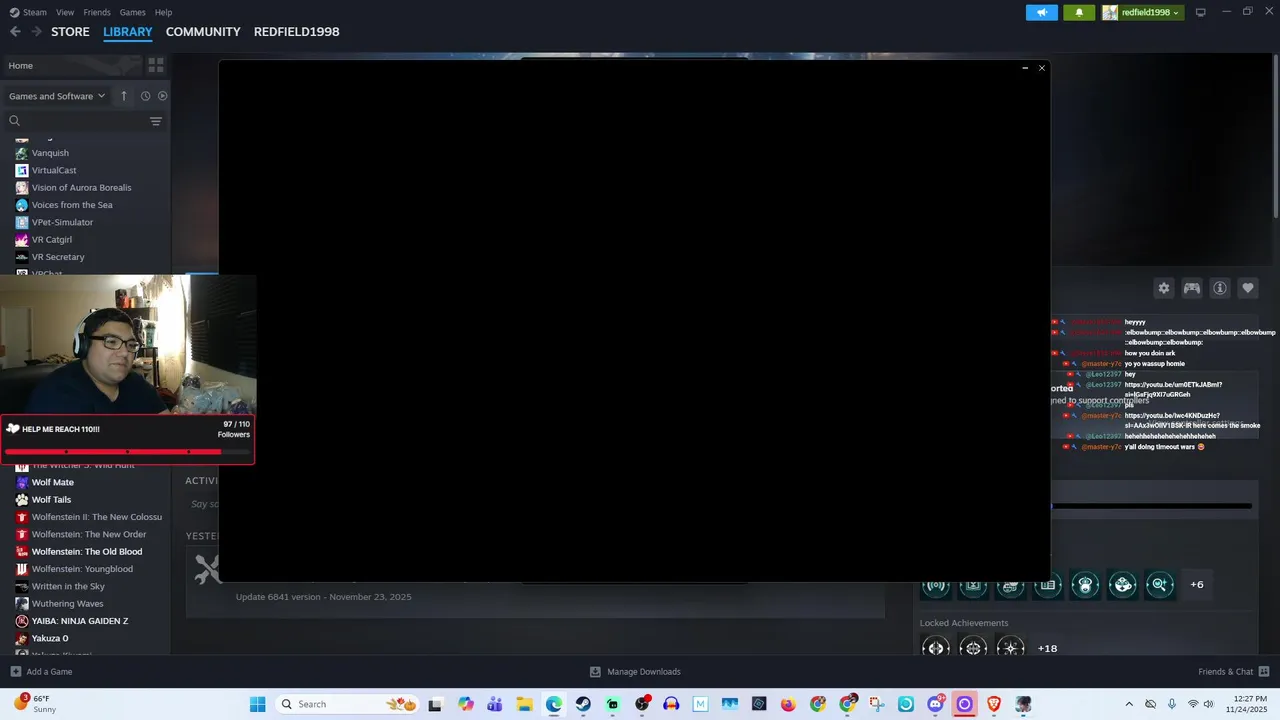Open the Games menu
The image size is (1280, 720).
click(x=132, y=12)
